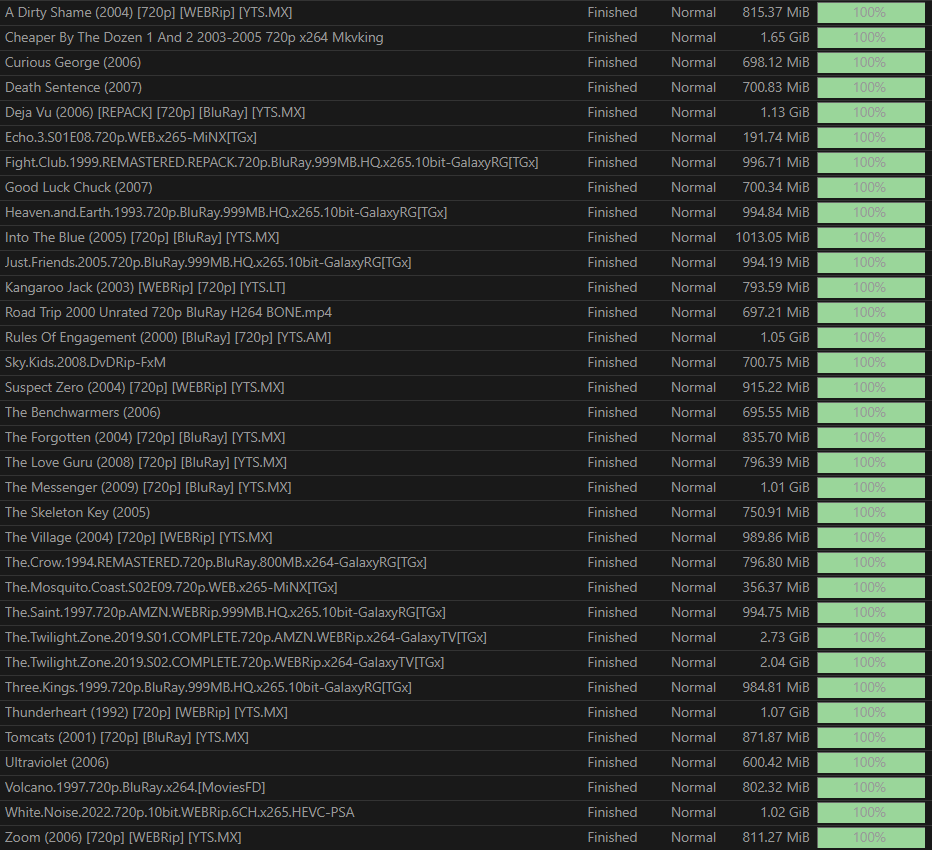Click Thunderheart (1992) torrent name
The width and height of the screenshot is (932, 850).
146,712
